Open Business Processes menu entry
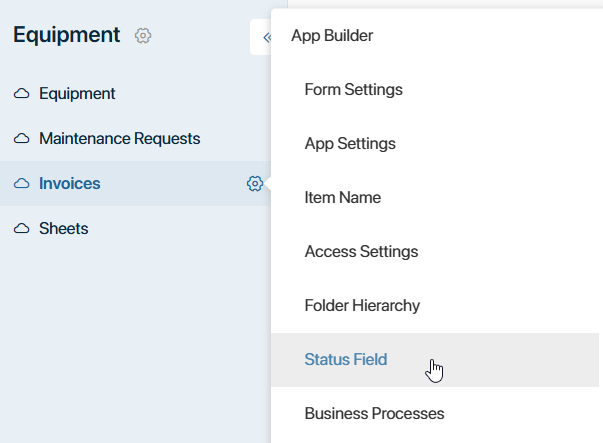 click(x=374, y=414)
